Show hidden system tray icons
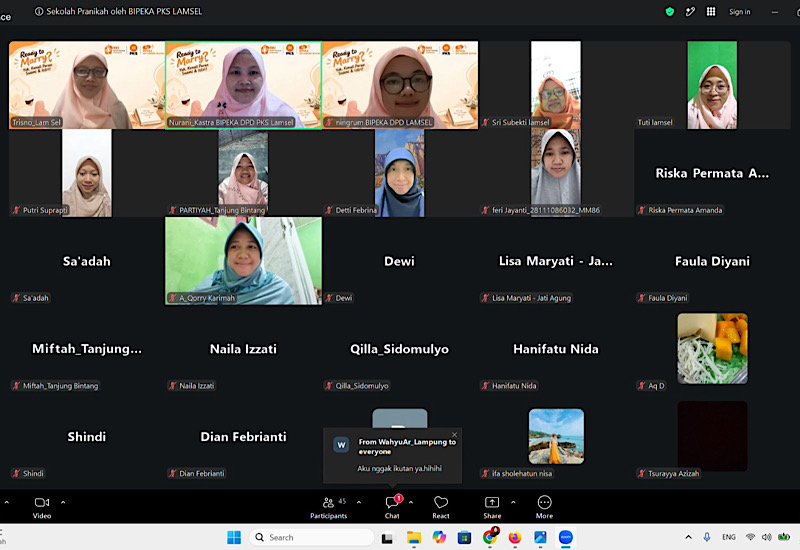The image size is (800, 550). [688, 537]
